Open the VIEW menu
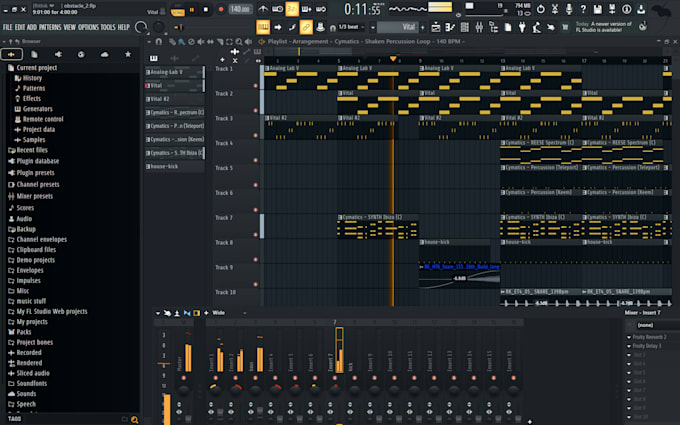The width and height of the screenshot is (680, 425). click(70, 27)
